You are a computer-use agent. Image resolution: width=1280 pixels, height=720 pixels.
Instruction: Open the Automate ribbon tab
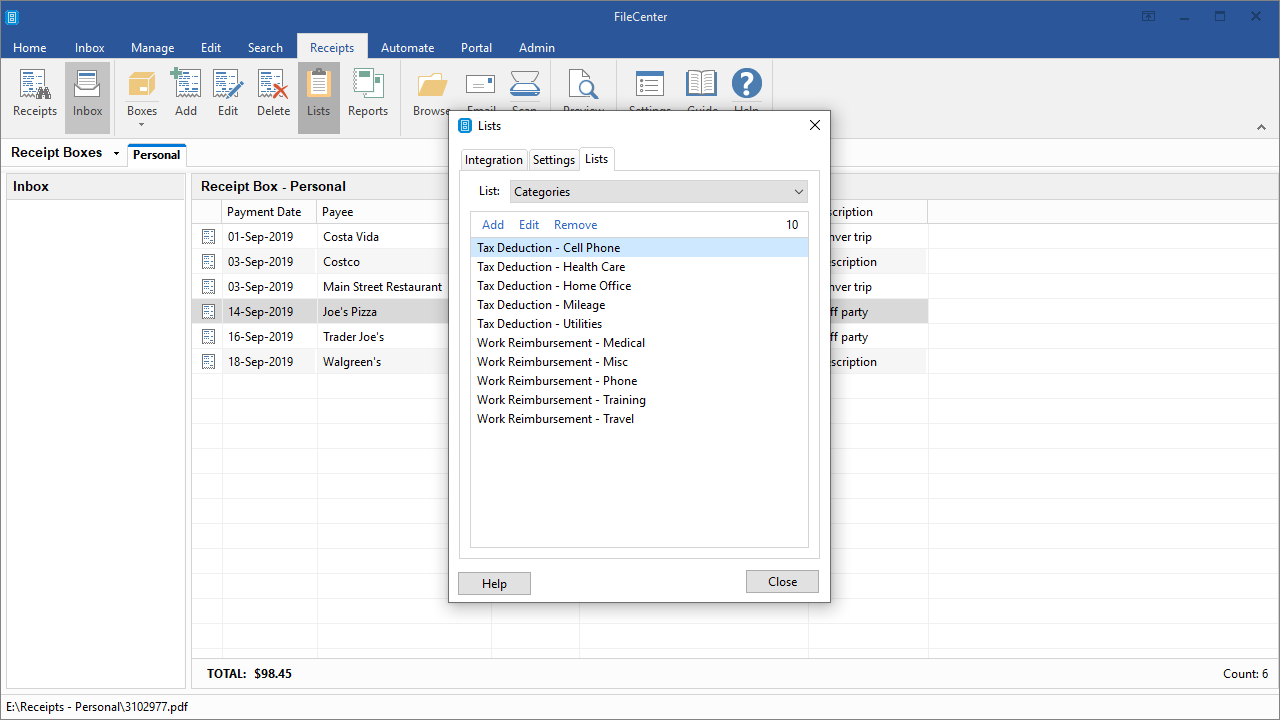pyautogui.click(x=407, y=47)
